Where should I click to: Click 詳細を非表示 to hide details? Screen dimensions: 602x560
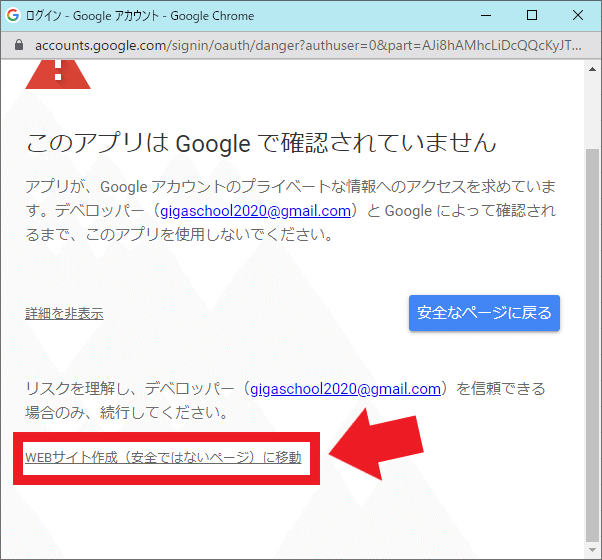64,313
